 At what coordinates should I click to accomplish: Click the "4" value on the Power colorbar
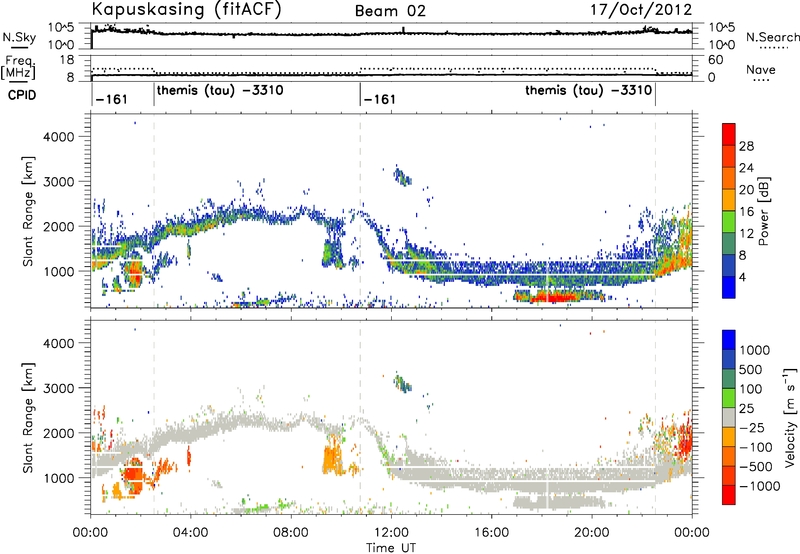(x=743, y=277)
